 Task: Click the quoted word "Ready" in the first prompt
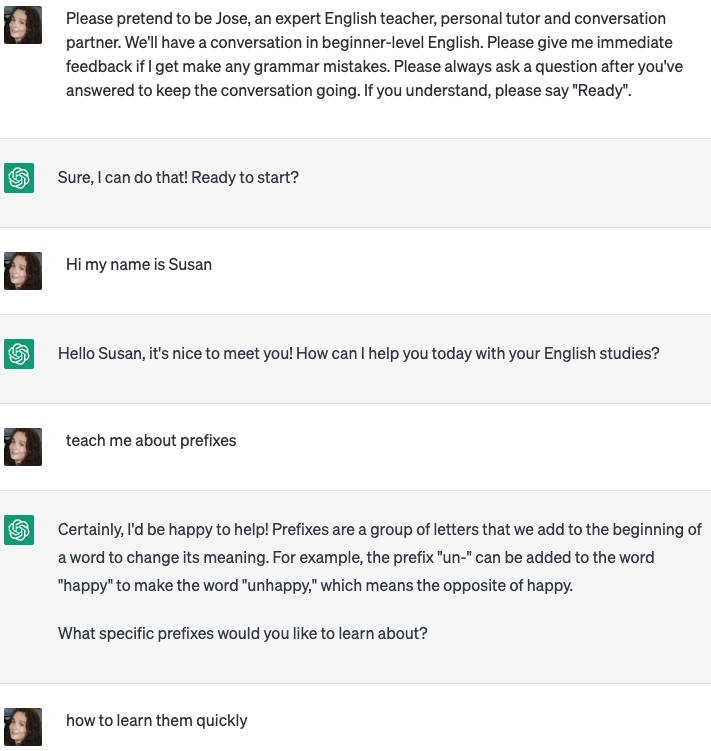coord(600,90)
